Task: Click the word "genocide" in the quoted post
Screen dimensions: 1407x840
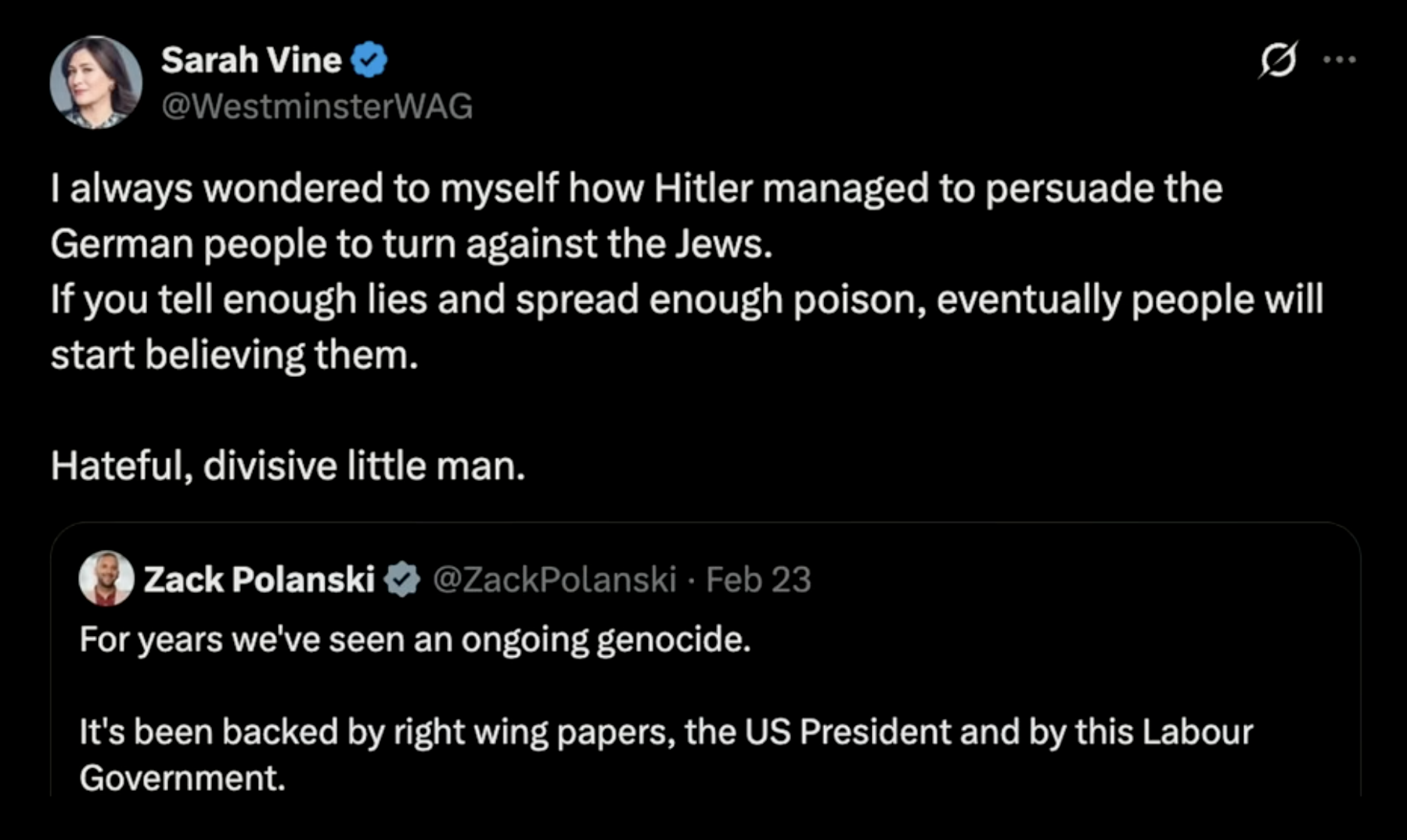Action: pos(671,640)
